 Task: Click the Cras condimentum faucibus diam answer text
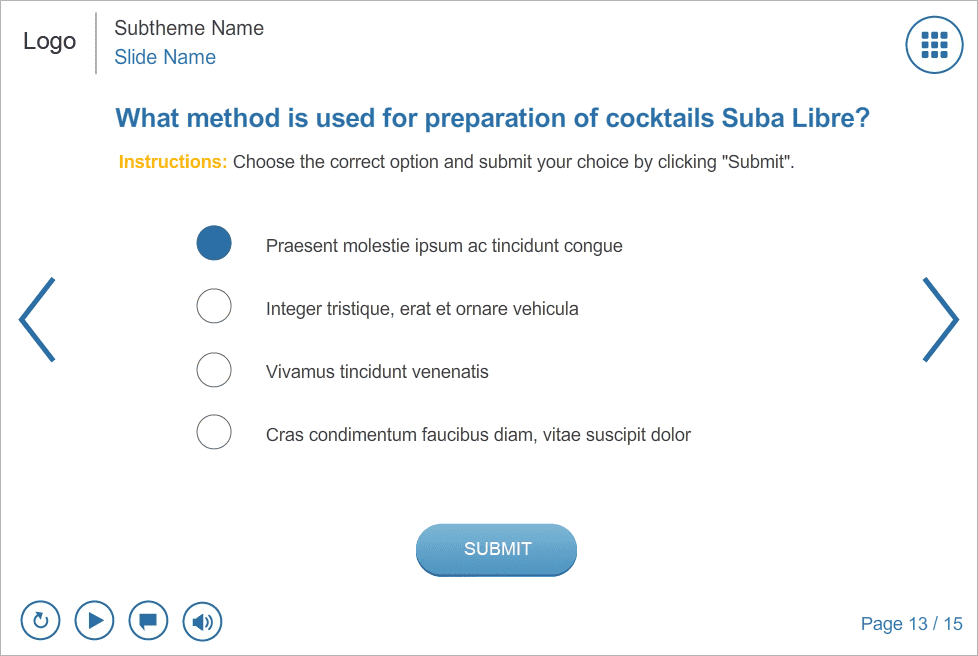point(402,435)
